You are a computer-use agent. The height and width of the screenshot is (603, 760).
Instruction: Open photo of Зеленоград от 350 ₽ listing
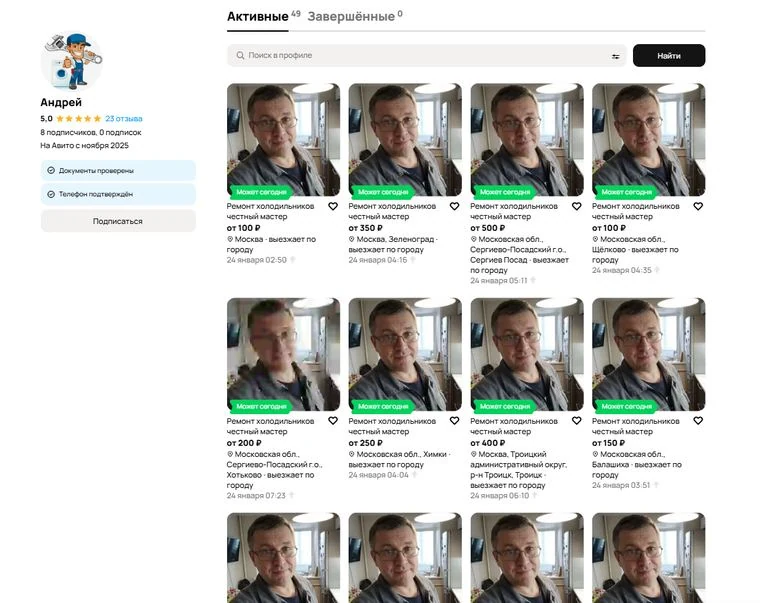click(405, 140)
